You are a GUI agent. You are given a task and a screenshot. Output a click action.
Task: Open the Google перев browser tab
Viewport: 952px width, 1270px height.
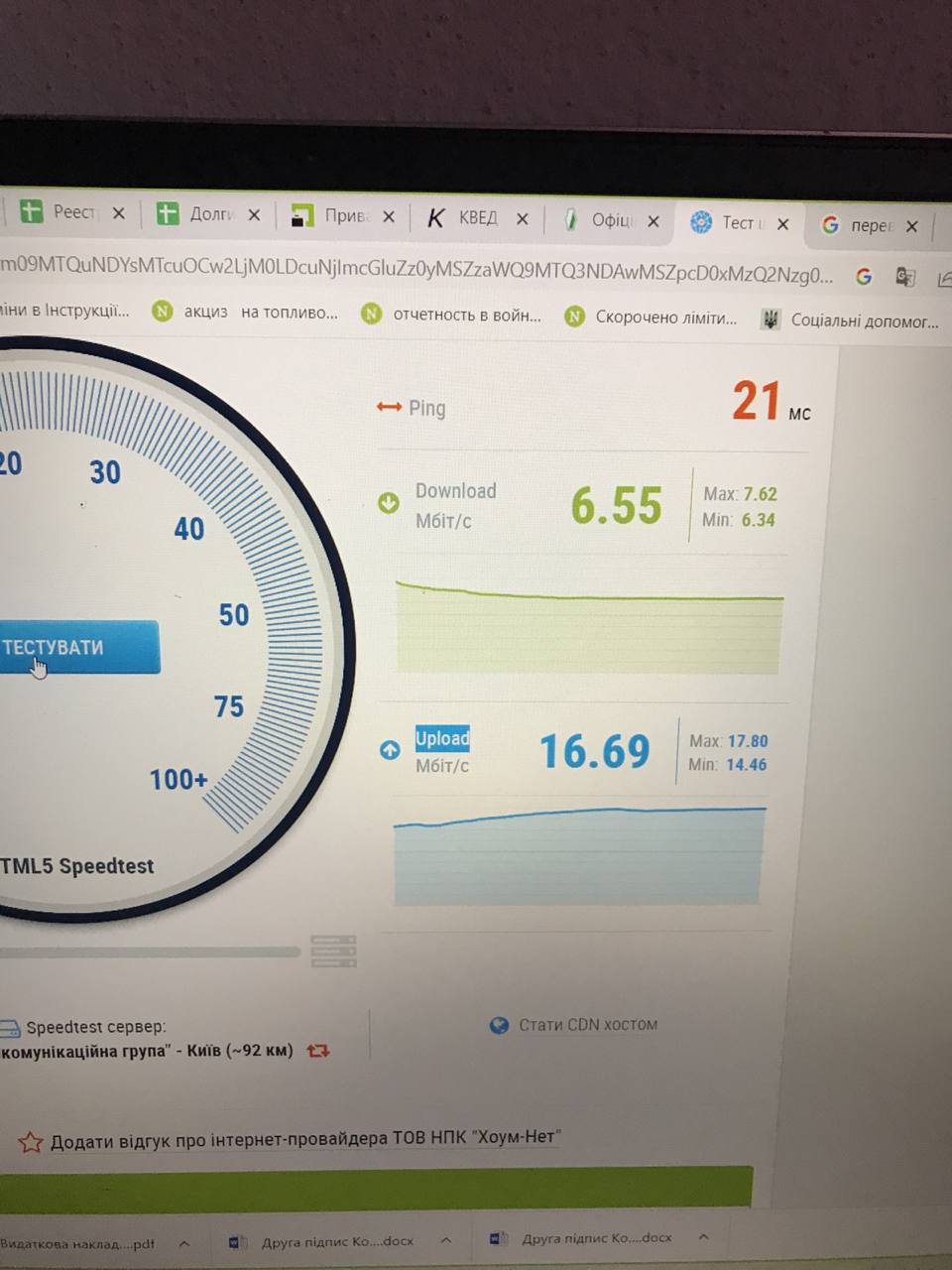coord(869,225)
